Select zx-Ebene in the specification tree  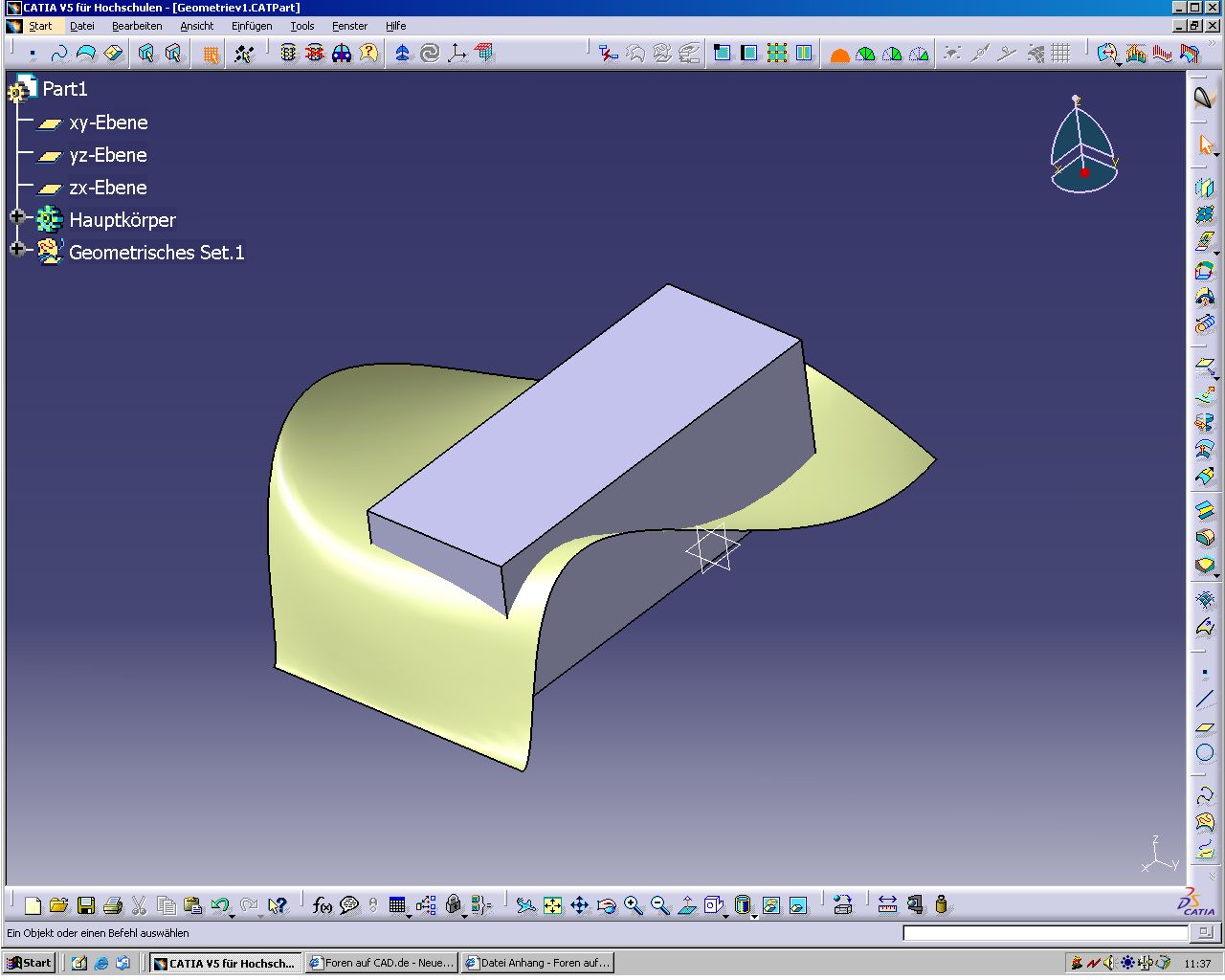click(108, 188)
